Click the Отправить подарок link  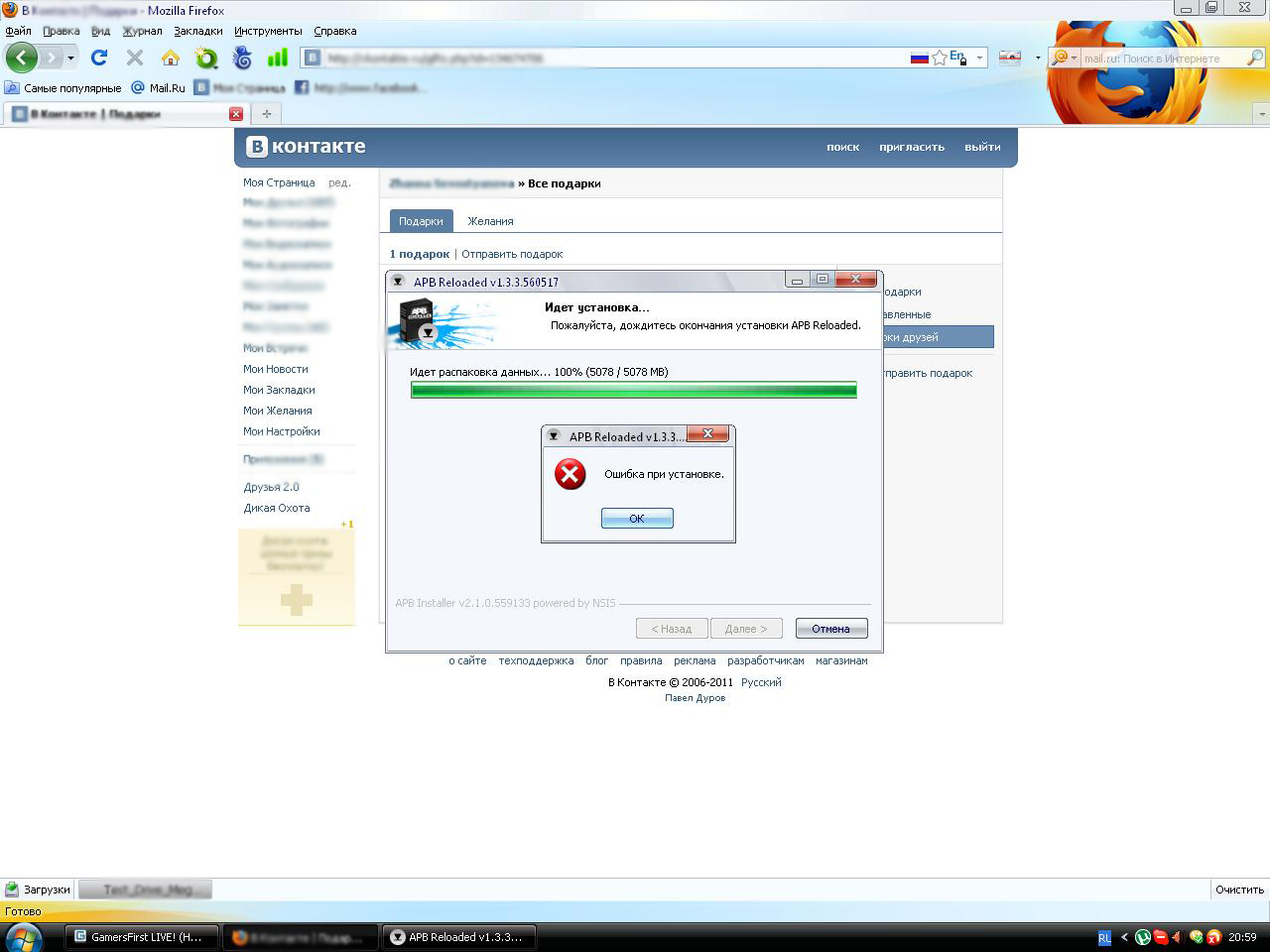[x=512, y=254]
